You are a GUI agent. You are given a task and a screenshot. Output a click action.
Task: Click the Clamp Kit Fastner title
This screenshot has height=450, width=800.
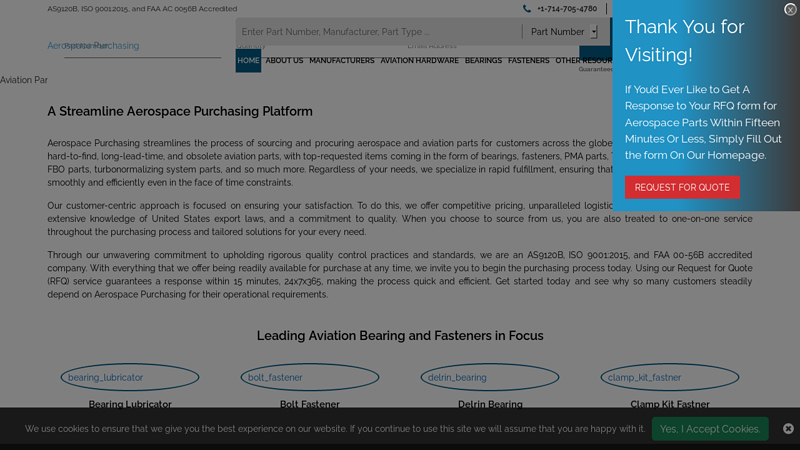point(670,404)
